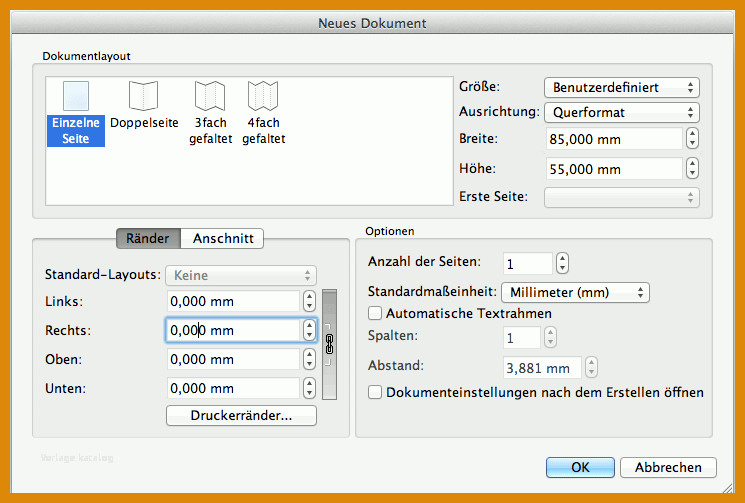Pick the 3fach gefaltet layout icon
This screenshot has width=745, height=503.
tap(210, 96)
